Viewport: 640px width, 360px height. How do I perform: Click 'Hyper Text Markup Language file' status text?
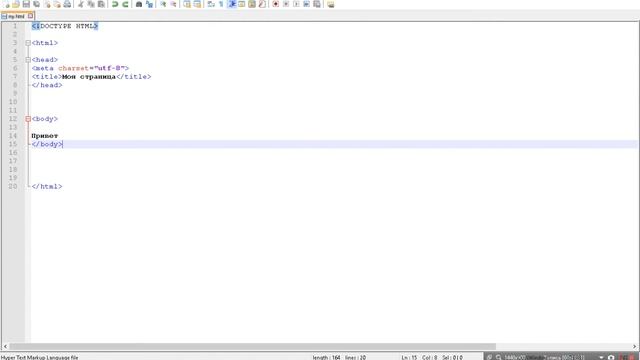click(40, 357)
